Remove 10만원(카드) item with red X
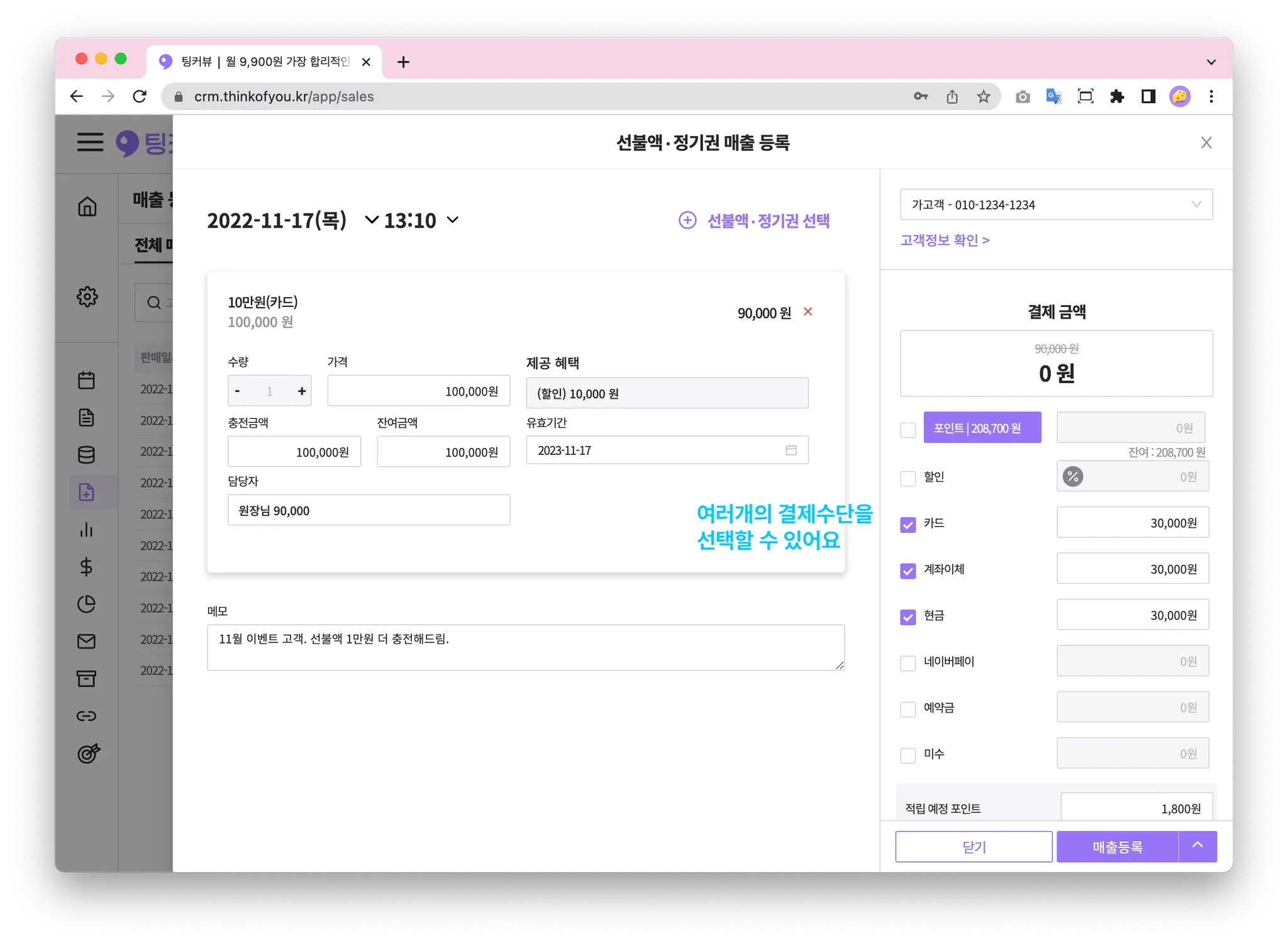This screenshot has width=1288, height=945. point(808,311)
